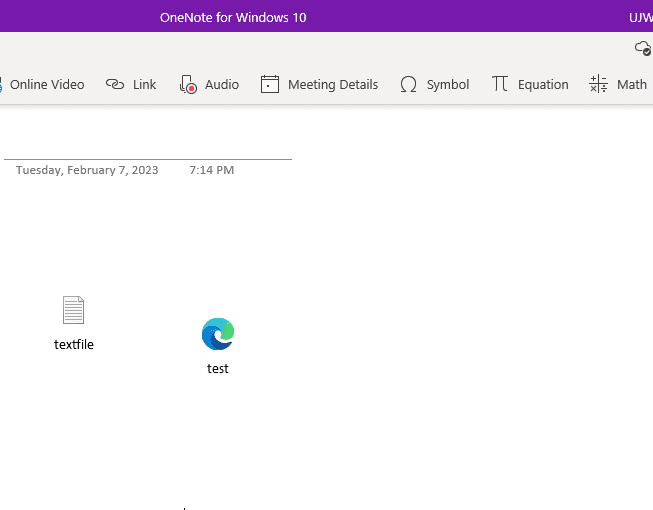Viewport: 653px width, 510px height.
Task: Click the page title area above the date
Action: tap(148, 141)
